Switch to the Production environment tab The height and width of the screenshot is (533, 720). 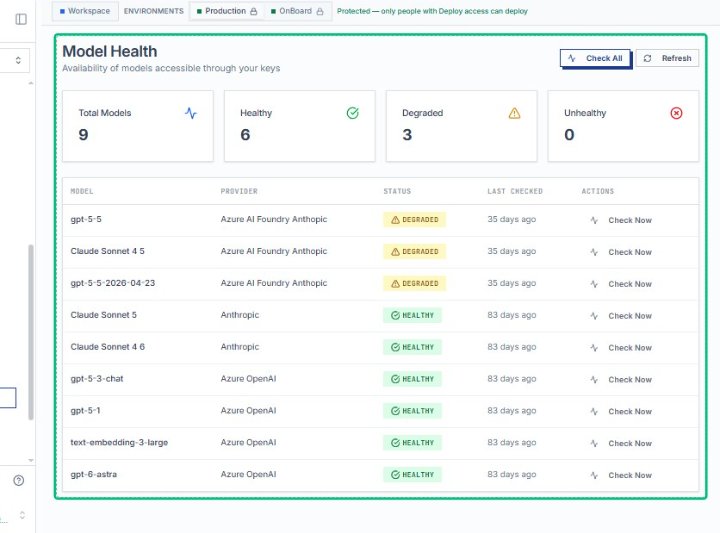227,11
